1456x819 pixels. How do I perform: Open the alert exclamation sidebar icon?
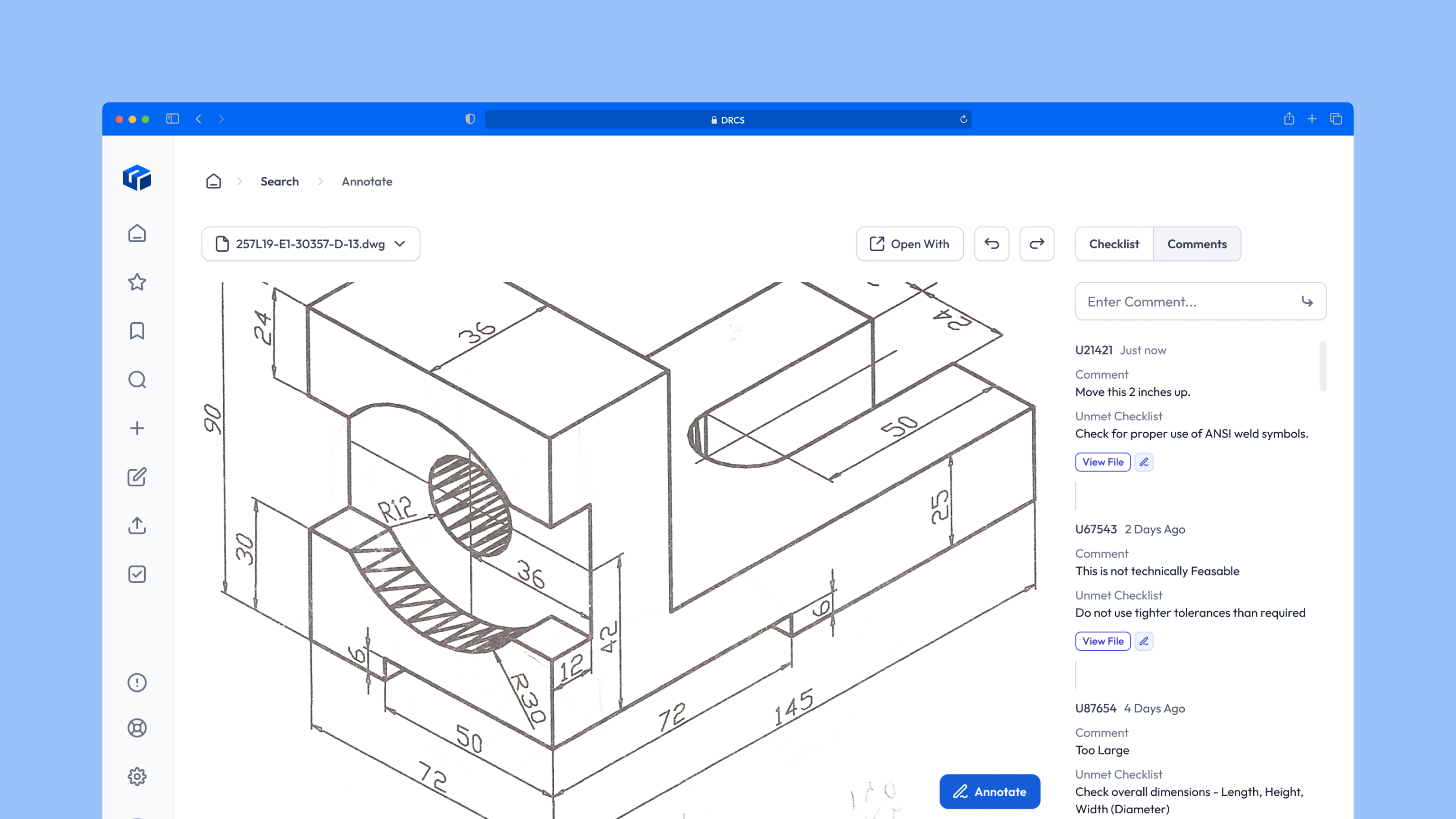[x=137, y=683]
